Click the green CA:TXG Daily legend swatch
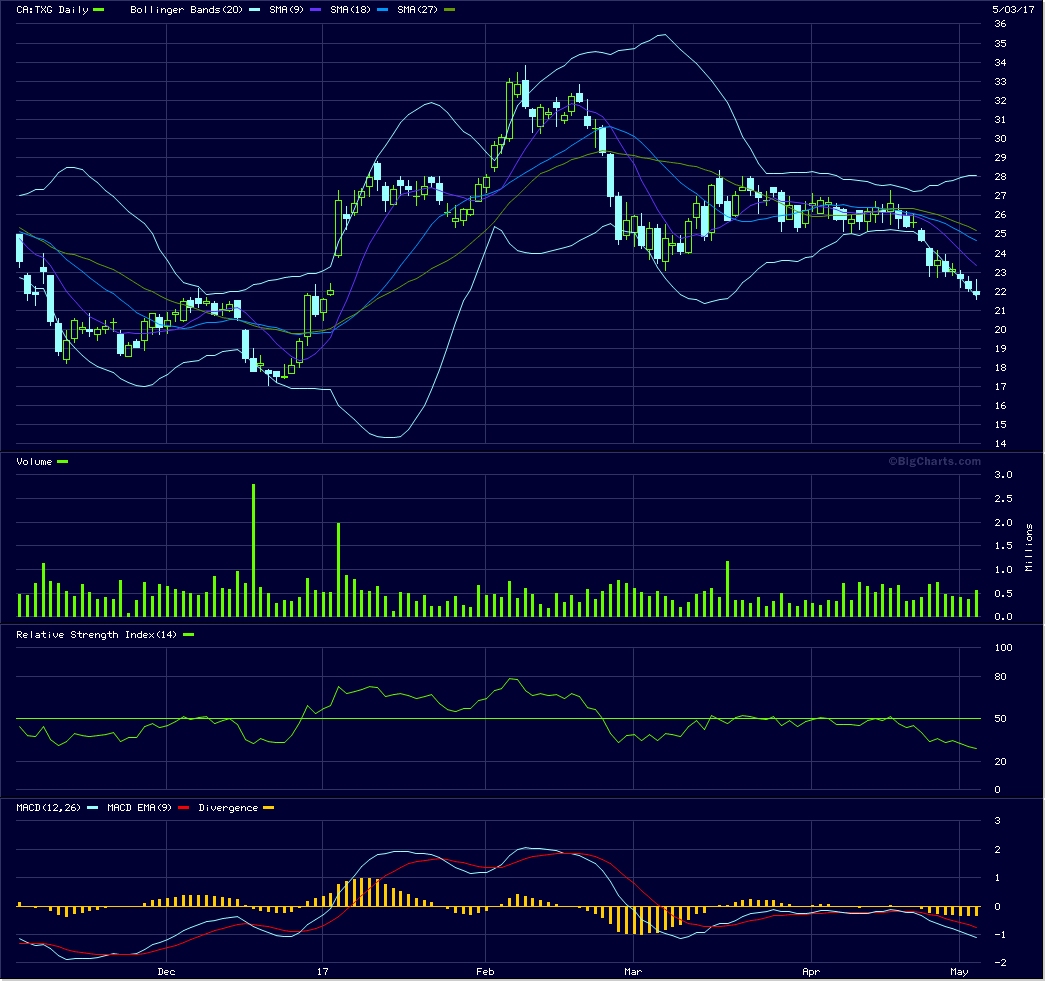The height and width of the screenshot is (981, 1045). click(x=98, y=10)
